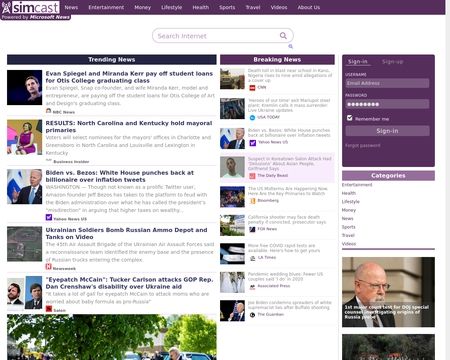Click the Forgot password link
450x360 pixels.
coord(363,146)
